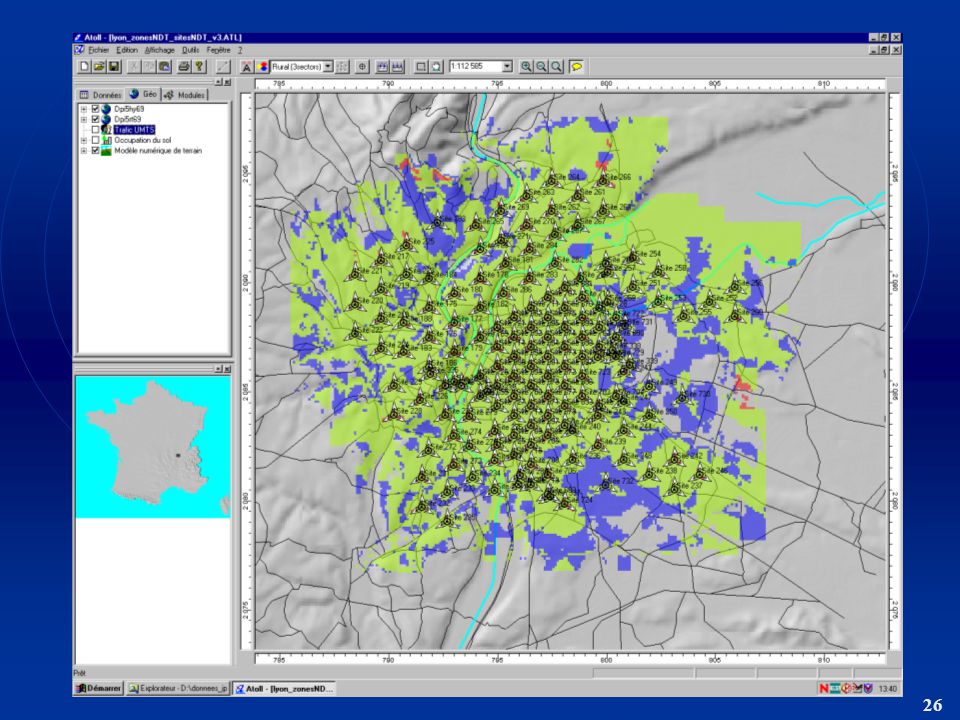Open the Edition menu
The height and width of the screenshot is (720, 960).
click(x=127, y=50)
